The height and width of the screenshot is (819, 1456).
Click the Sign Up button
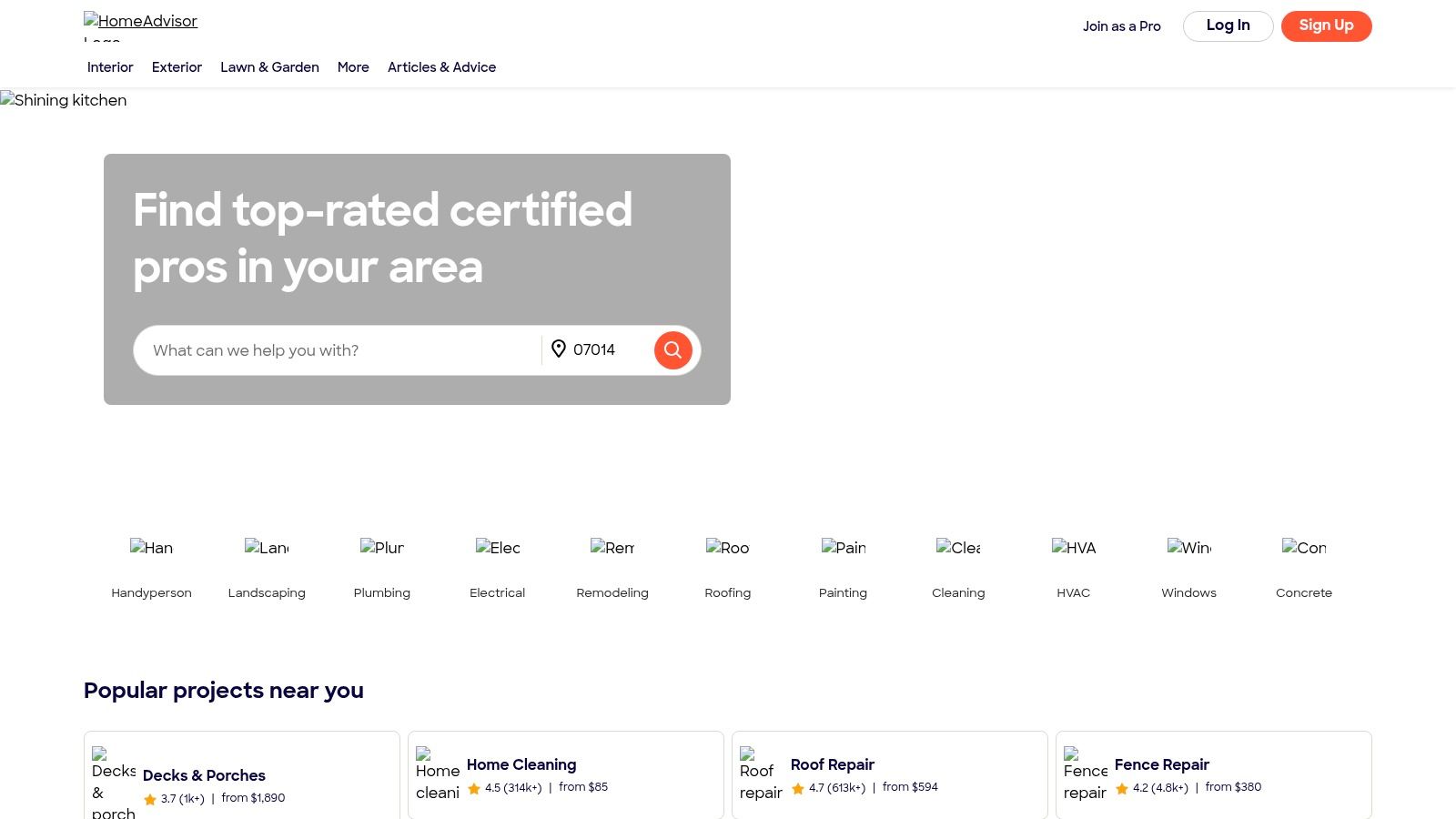[1326, 25]
